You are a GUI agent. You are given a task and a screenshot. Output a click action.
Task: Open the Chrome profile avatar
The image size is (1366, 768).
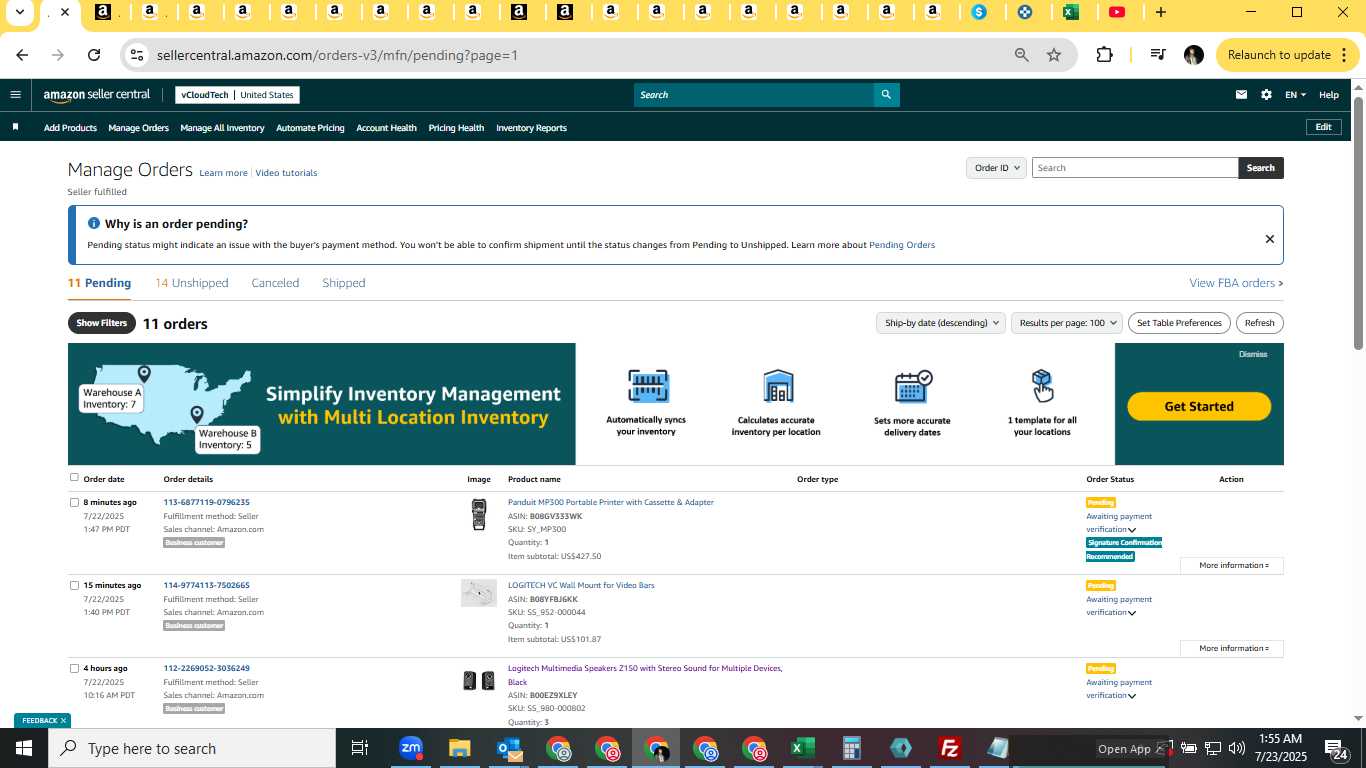1193,55
